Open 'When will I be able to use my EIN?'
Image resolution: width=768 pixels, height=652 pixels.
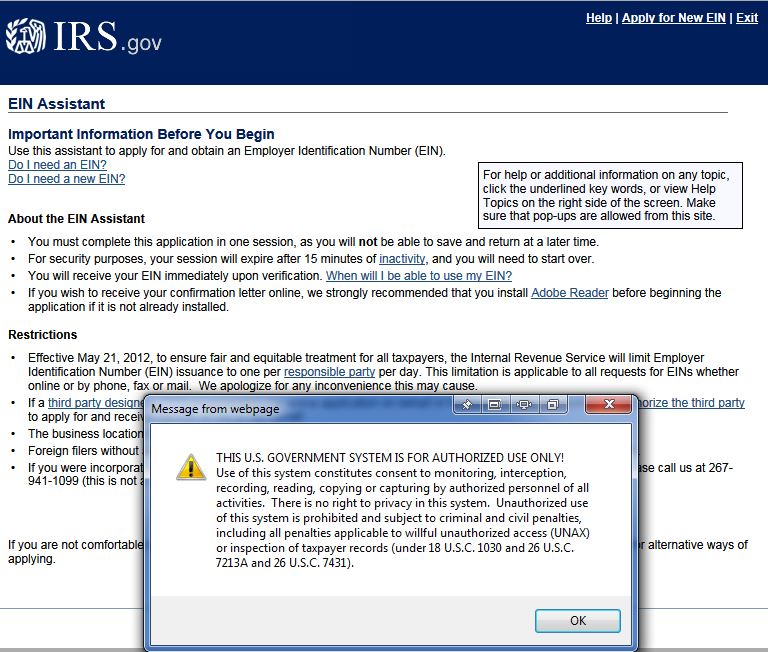click(419, 276)
